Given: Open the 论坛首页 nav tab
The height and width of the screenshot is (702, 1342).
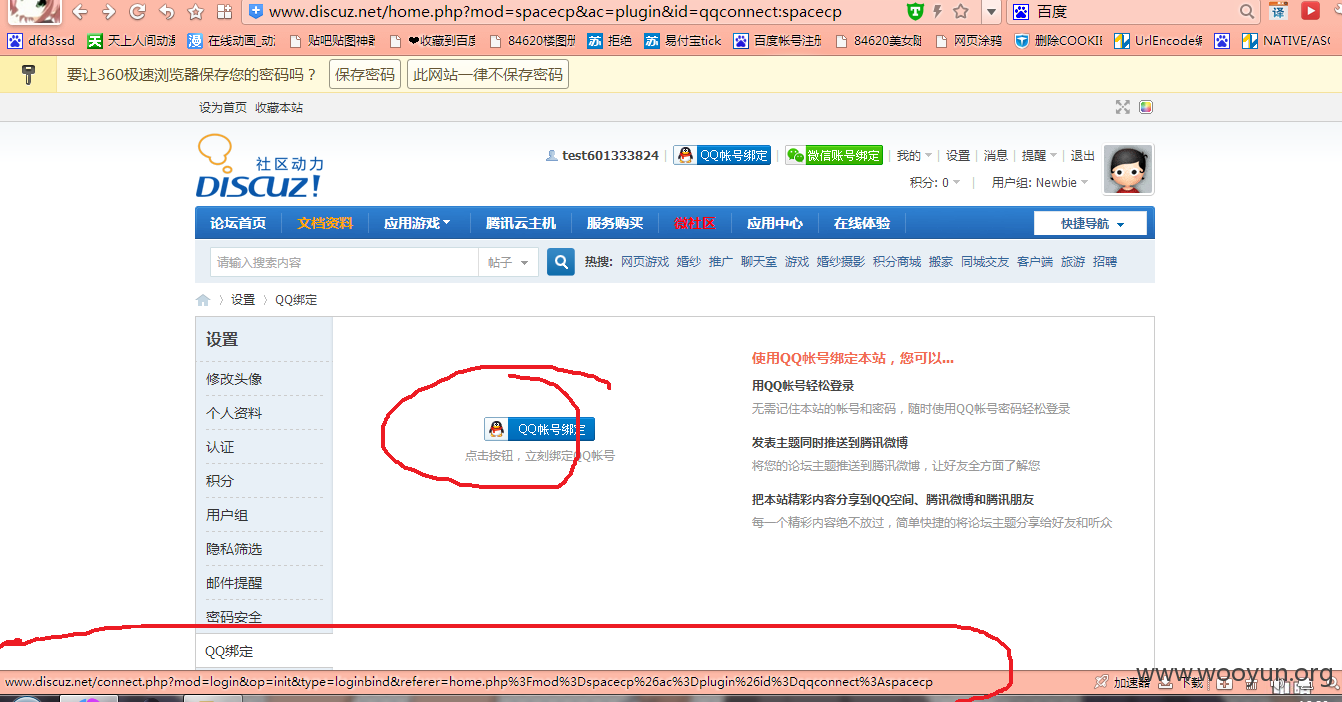Looking at the screenshot, I should coord(238,223).
